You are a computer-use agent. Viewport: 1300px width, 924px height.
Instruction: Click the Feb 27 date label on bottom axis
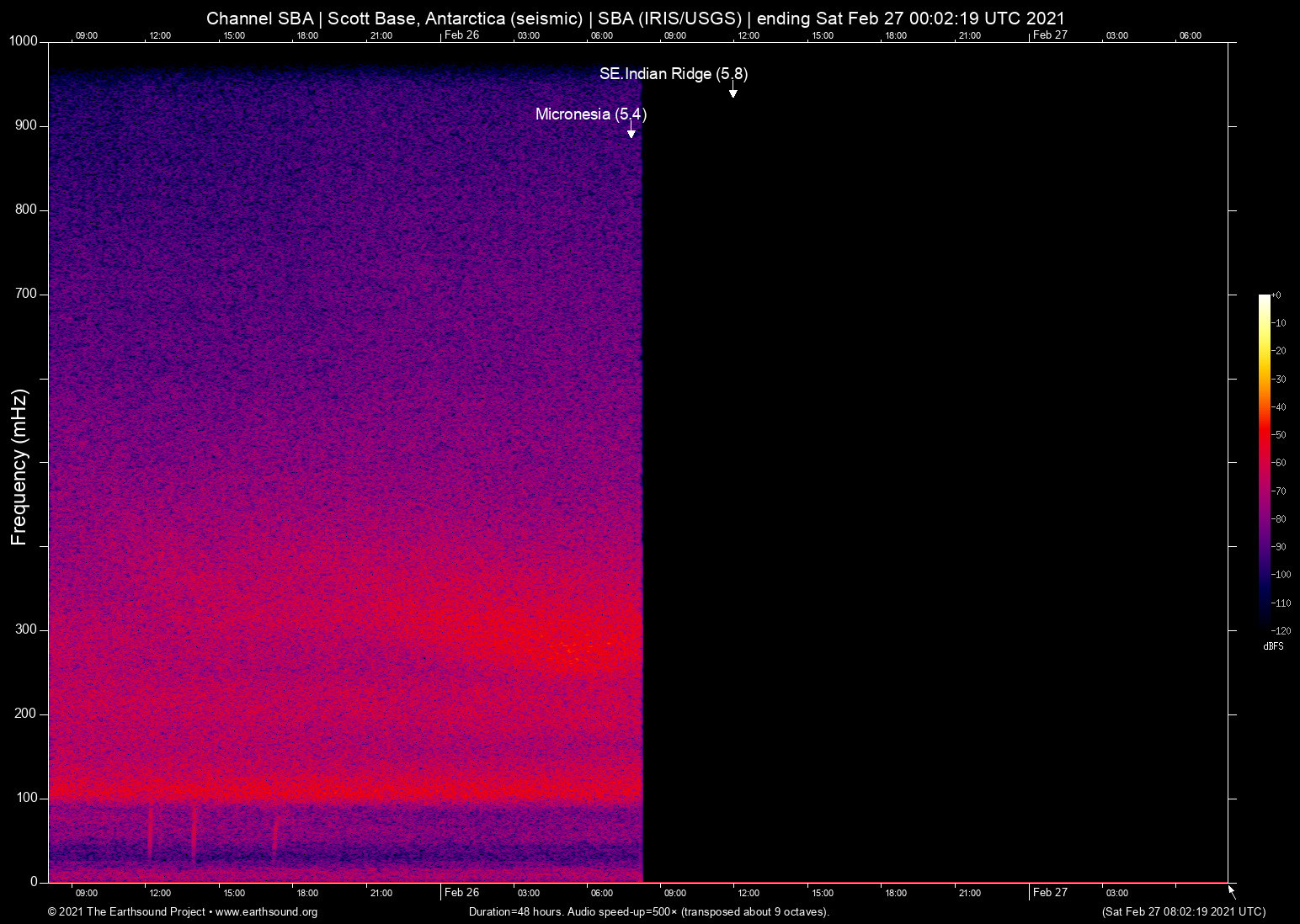(1049, 892)
